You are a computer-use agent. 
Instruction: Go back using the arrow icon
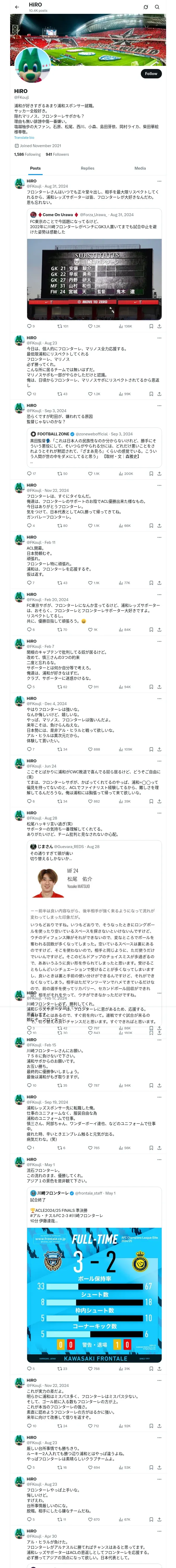pyautogui.click(x=17, y=7)
